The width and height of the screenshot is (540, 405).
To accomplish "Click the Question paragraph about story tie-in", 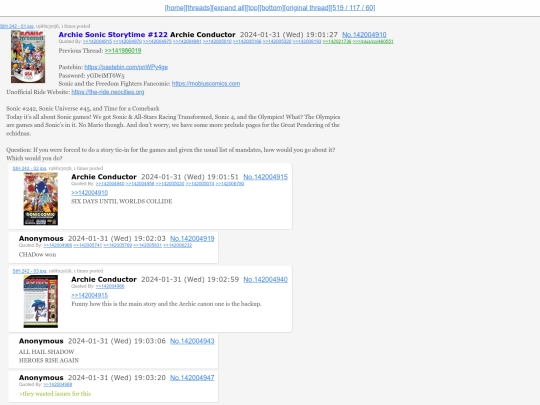I will pyautogui.click(x=170, y=154).
